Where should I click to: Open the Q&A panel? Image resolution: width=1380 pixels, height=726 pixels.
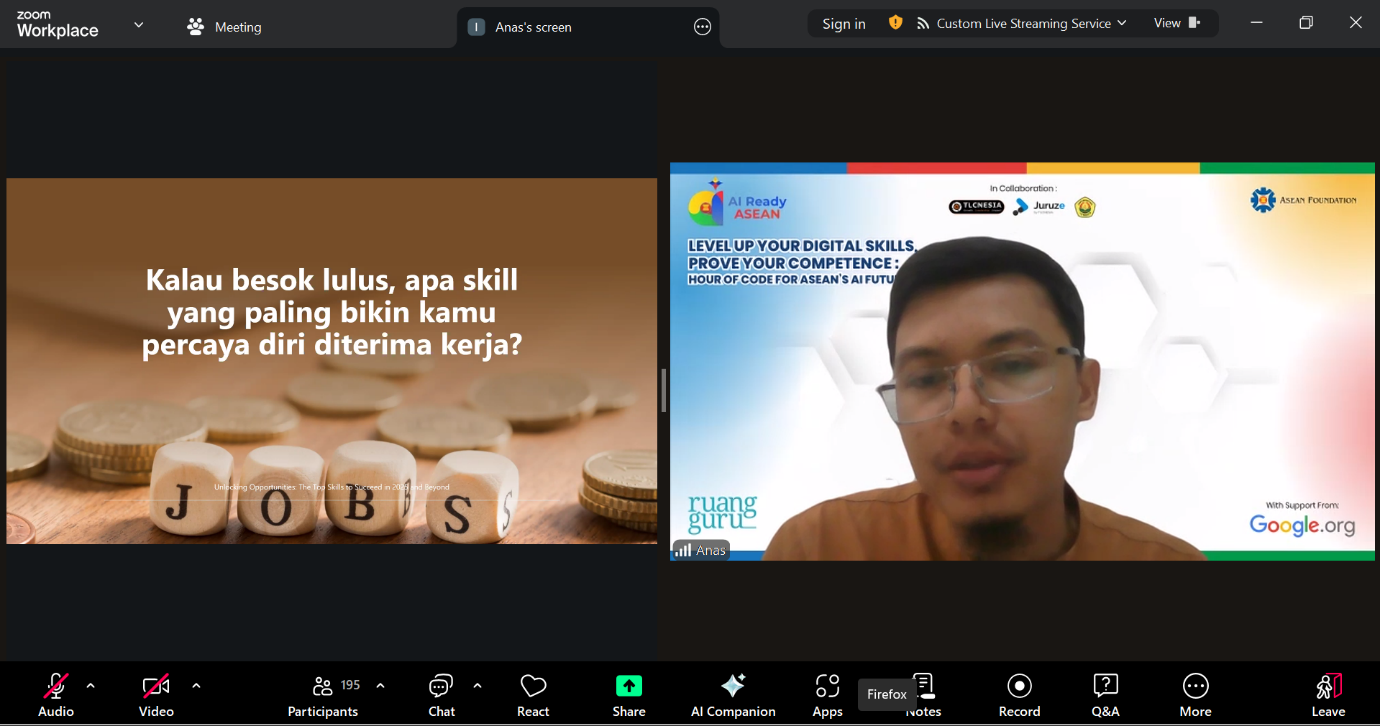(x=1105, y=695)
